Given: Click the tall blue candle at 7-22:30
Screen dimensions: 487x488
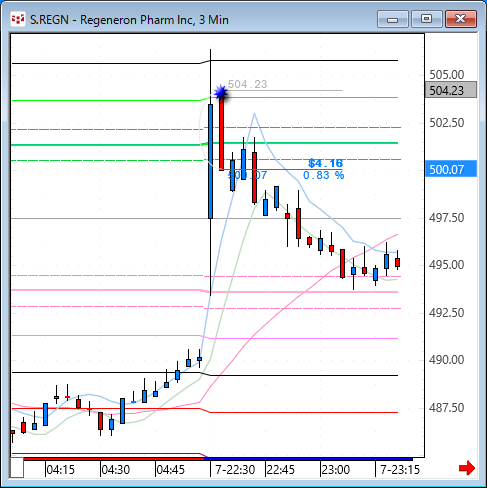Looking at the screenshot, I should [x=210, y=161].
